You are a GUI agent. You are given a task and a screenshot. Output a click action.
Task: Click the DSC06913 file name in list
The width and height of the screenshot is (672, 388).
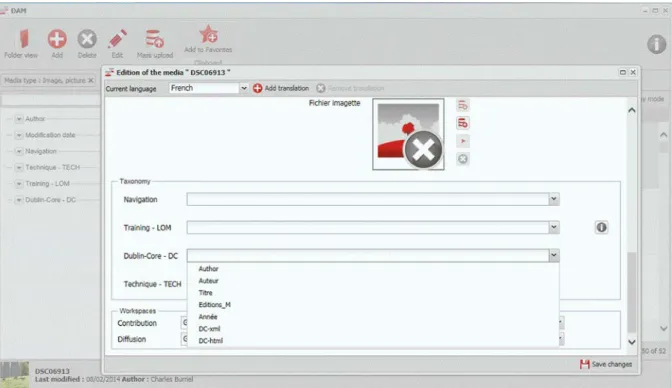(52, 371)
